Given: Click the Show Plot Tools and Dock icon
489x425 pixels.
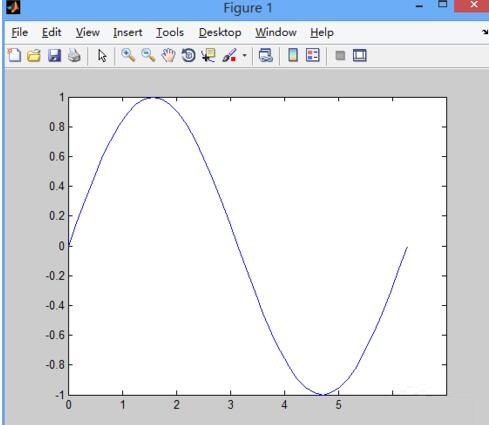Looking at the screenshot, I should click(360, 55).
